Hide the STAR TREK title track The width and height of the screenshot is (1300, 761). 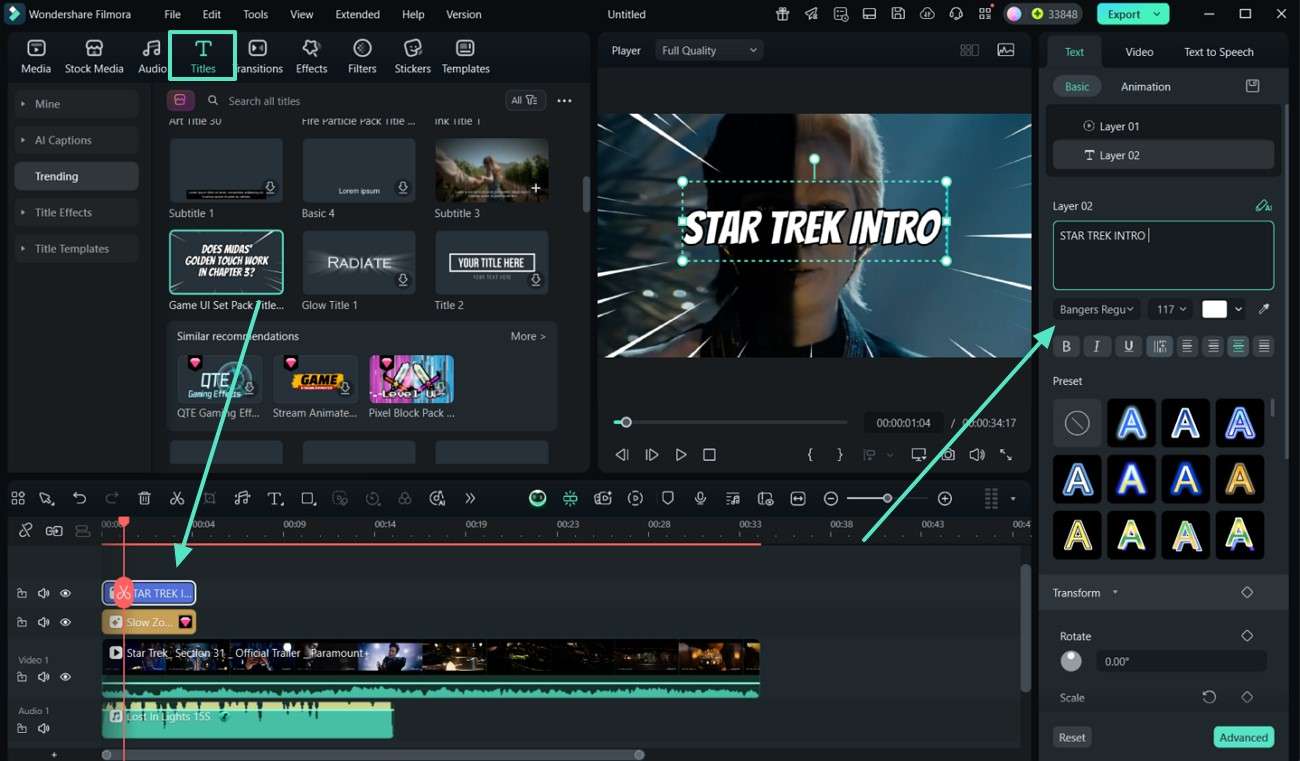pyautogui.click(x=65, y=593)
